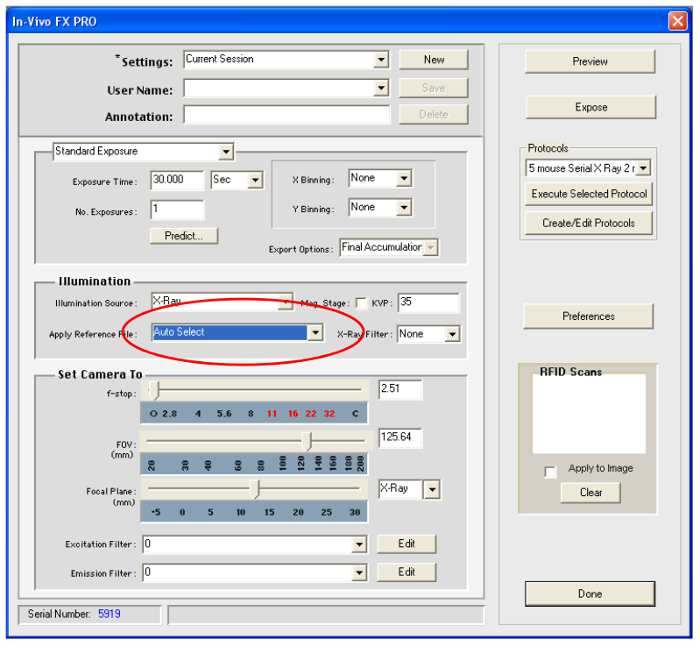Viewport: 700px width, 647px height.
Task: Click the New settings button
Action: coord(433,59)
